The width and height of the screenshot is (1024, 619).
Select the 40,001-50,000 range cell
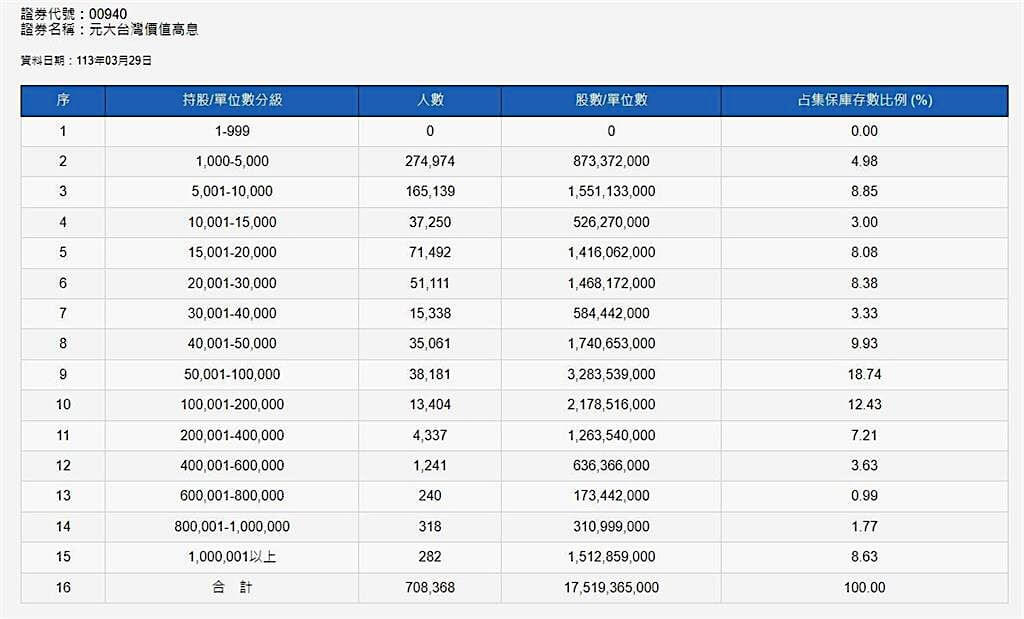click(x=232, y=344)
